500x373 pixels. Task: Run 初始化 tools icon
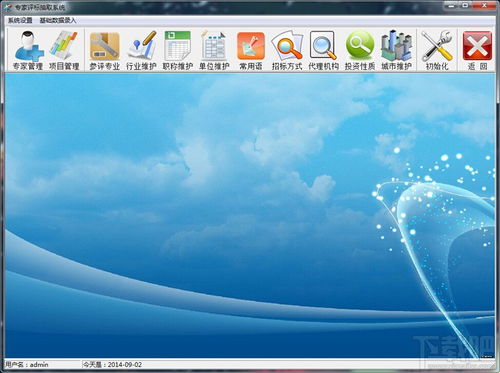pos(437,50)
